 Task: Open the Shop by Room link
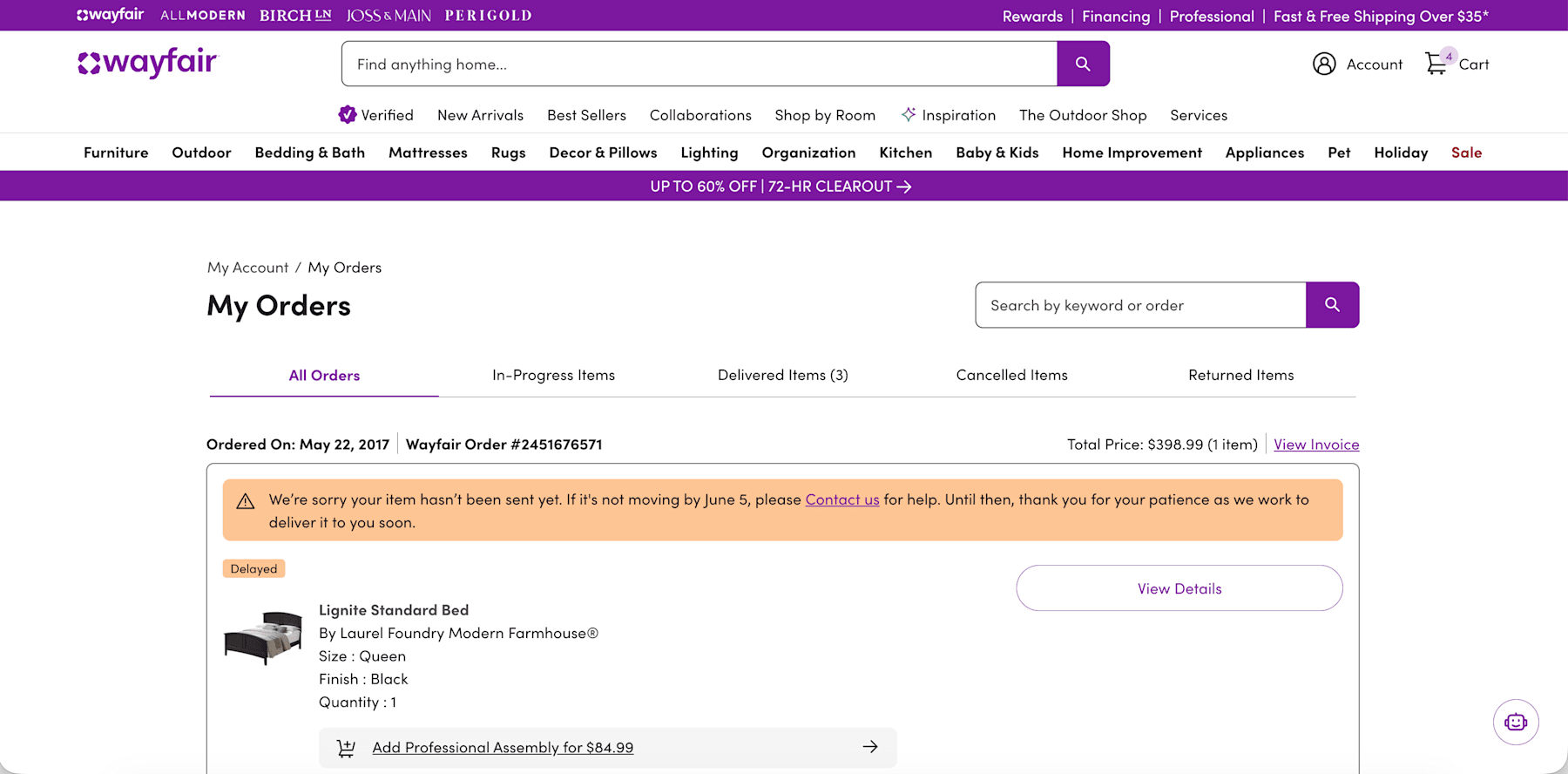click(x=825, y=115)
